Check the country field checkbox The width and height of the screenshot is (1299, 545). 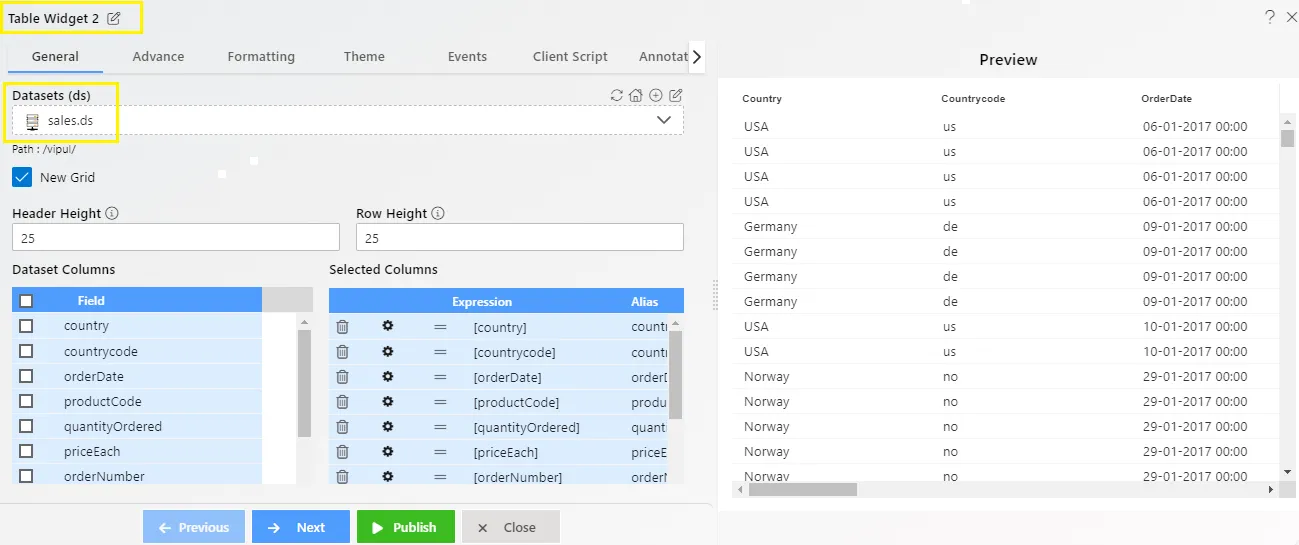click(26, 326)
